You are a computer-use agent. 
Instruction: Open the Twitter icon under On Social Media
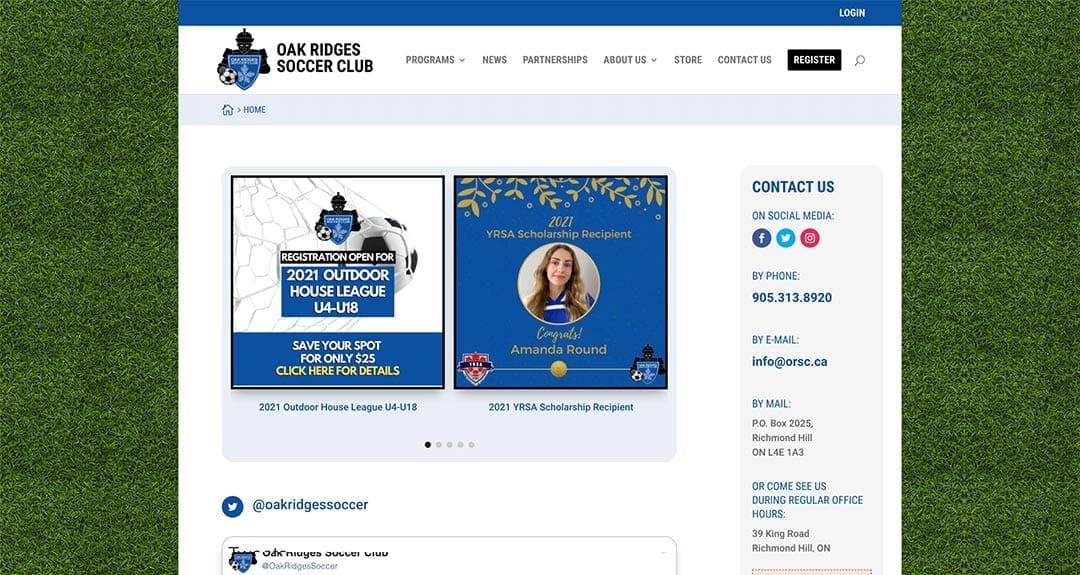click(x=786, y=238)
